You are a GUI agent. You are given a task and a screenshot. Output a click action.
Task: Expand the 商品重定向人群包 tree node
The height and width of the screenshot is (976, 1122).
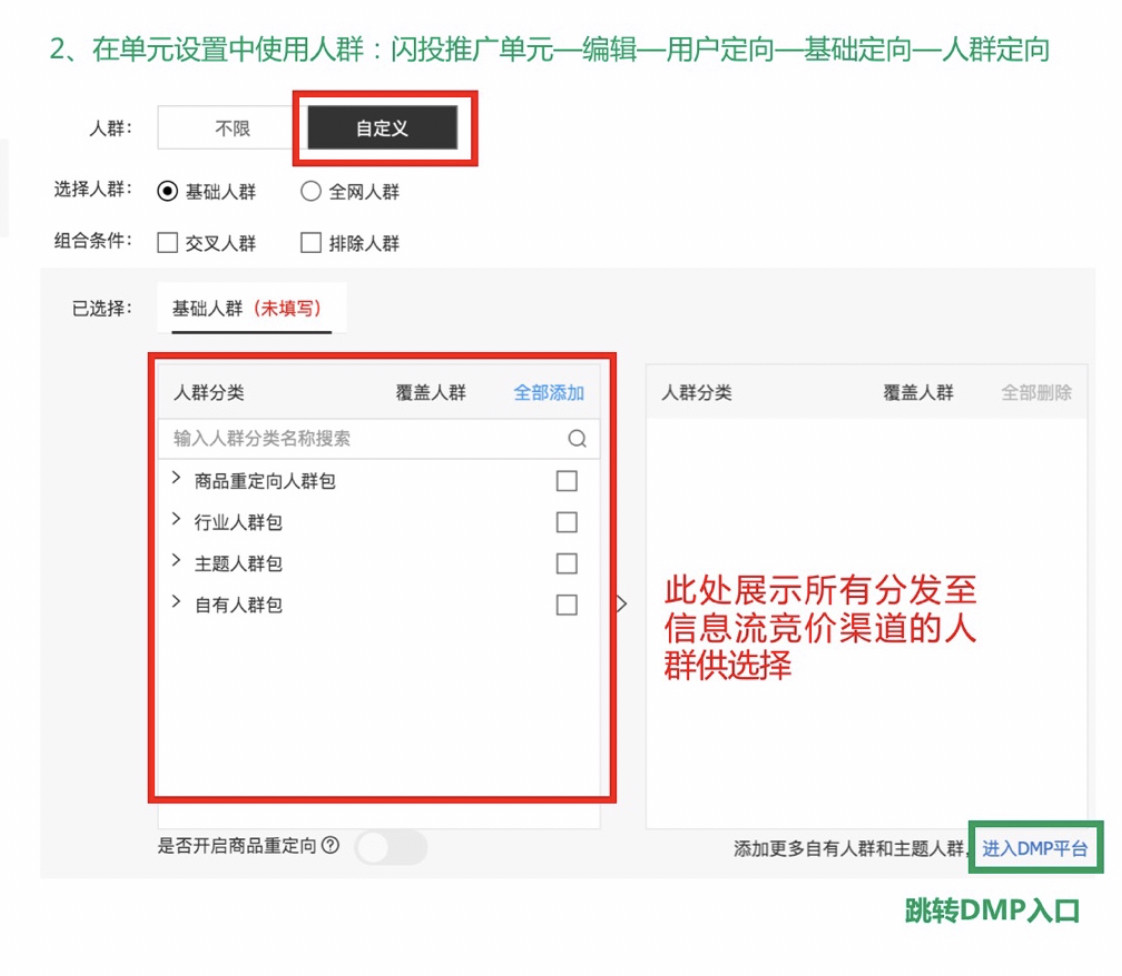[177, 479]
